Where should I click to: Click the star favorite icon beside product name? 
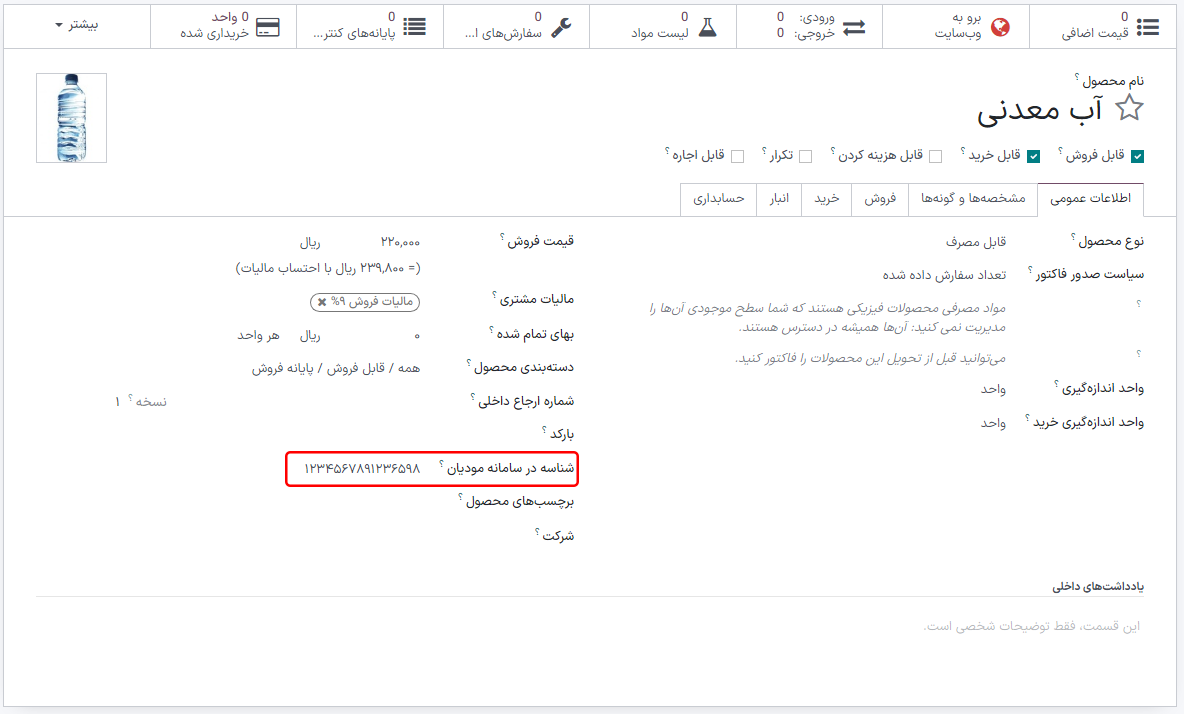tap(1129, 109)
